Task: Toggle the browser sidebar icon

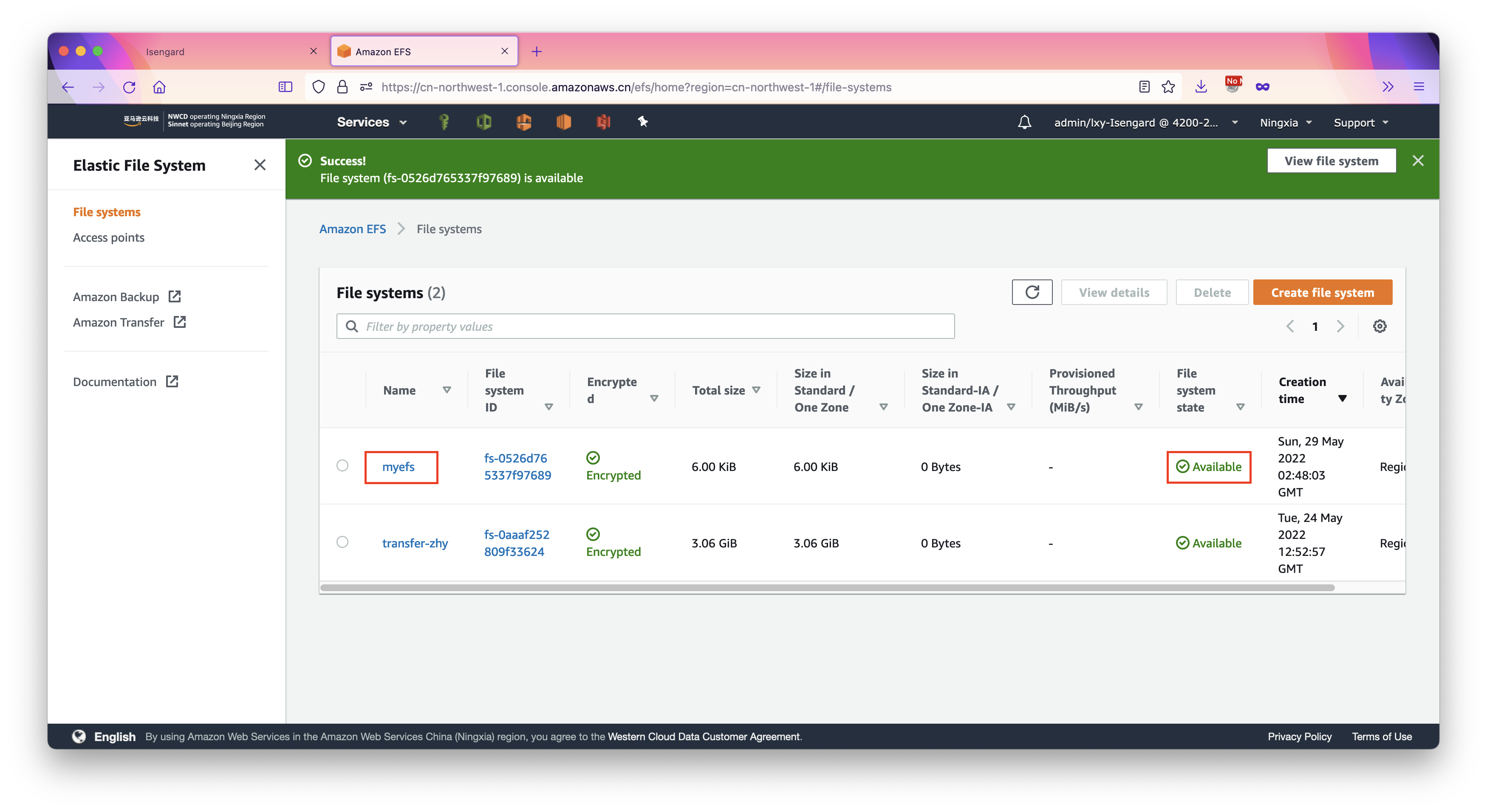Action: (x=285, y=87)
